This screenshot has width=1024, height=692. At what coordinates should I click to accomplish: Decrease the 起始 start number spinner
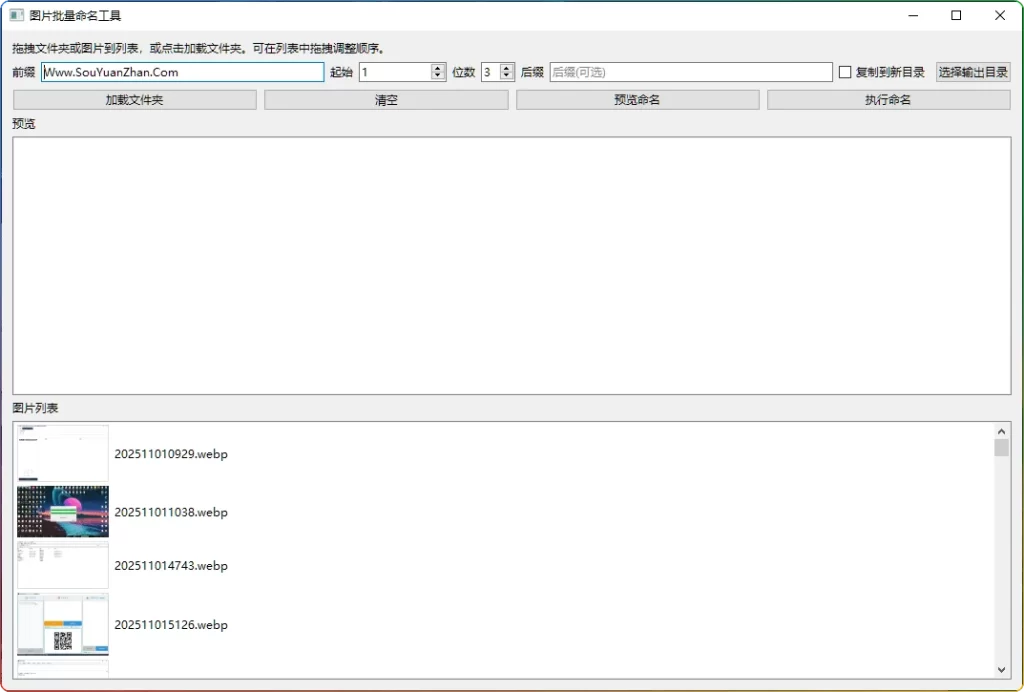pyautogui.click(x=438, y=76)
